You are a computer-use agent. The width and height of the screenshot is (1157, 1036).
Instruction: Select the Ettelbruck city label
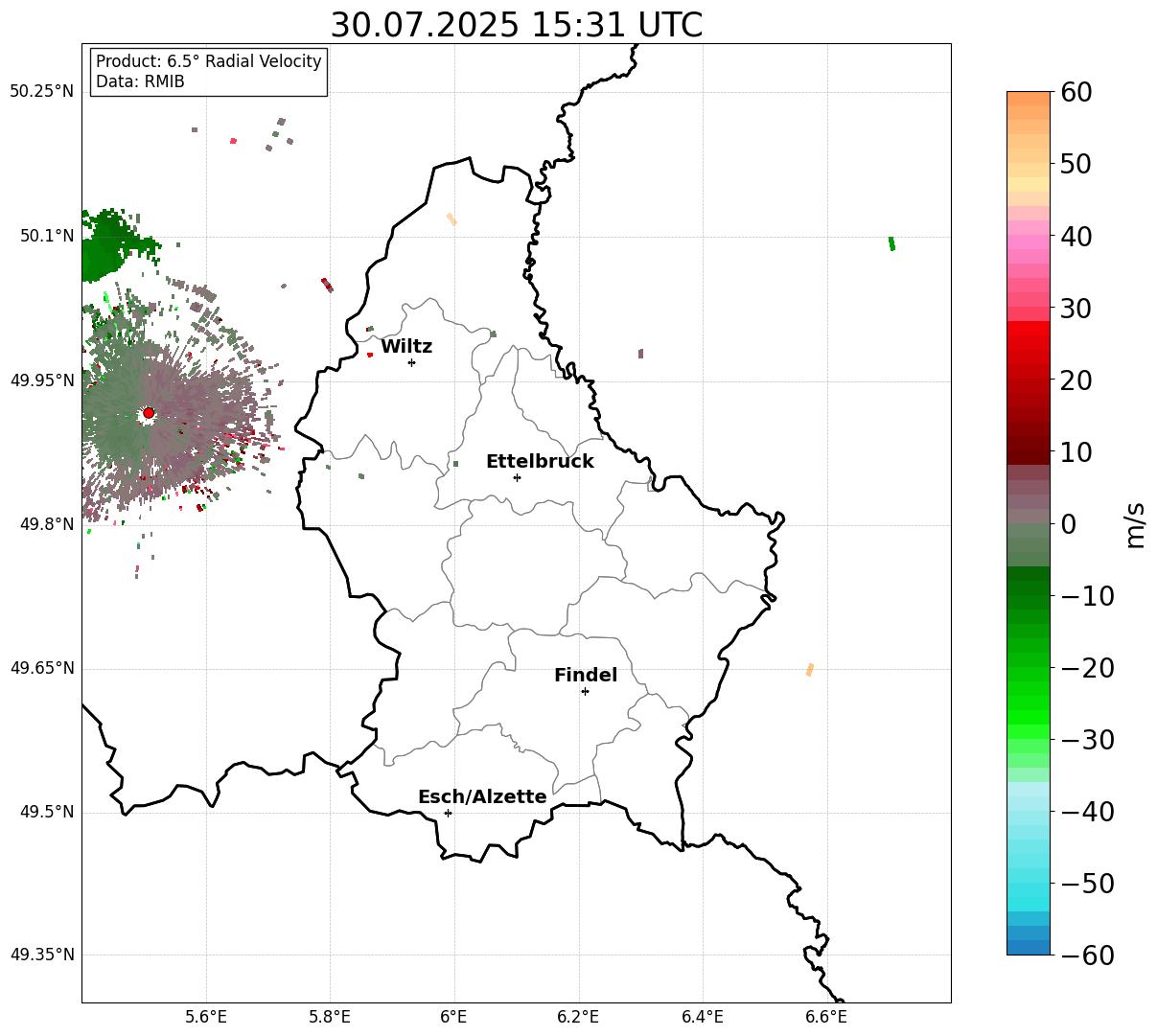point(540,461)
